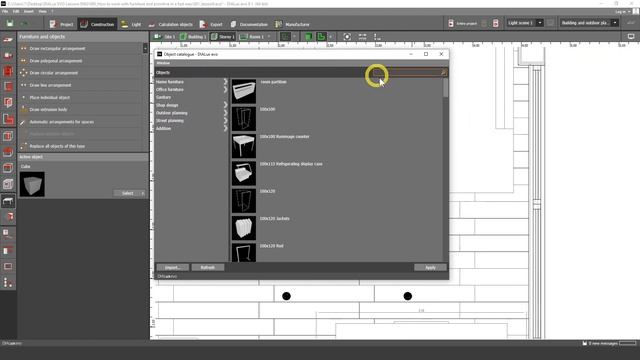Switch to the Calculation objects tab
This screenshot has width=640, height=360.
tap(171, 24)
